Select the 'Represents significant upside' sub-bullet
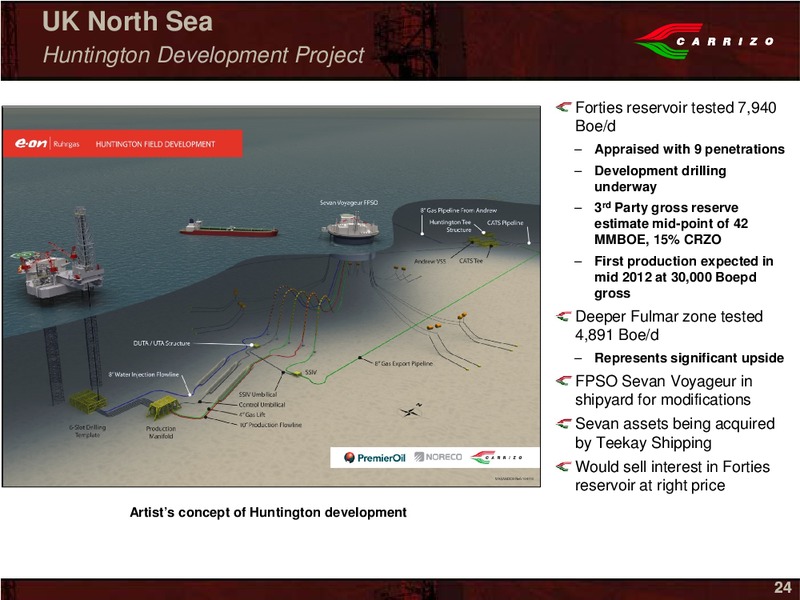The height and width of the screenshot is (600, 800). pyautogui.click(x=689, y=358)
